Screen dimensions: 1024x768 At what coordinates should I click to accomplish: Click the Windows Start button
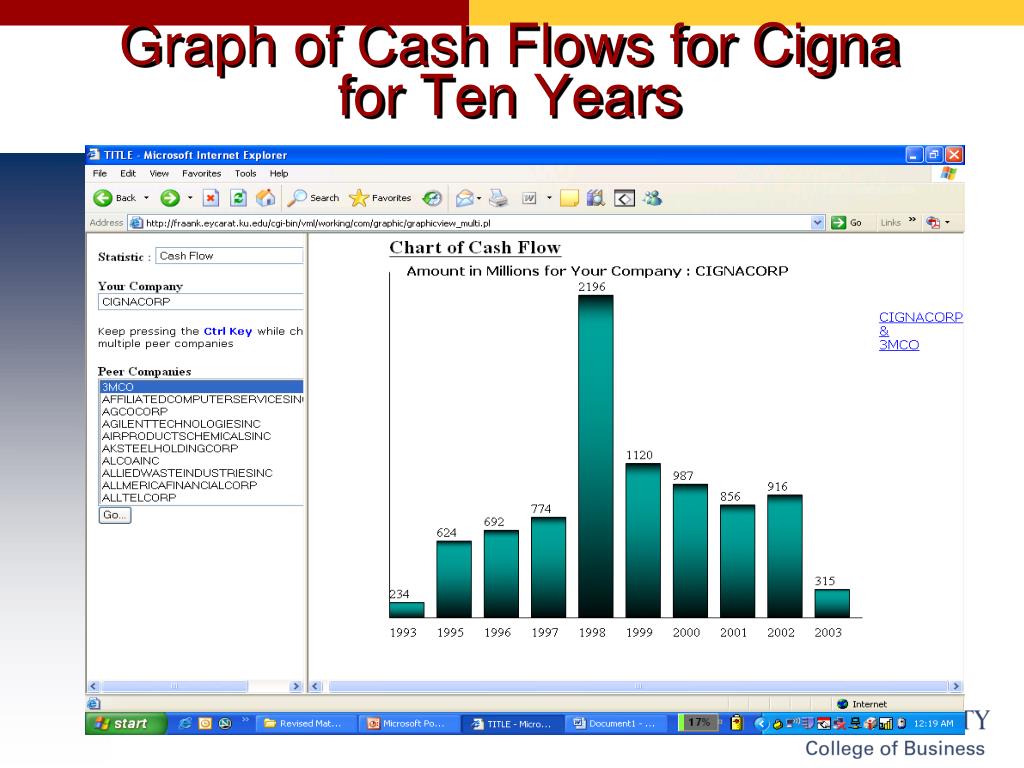(x=125, y=724)
